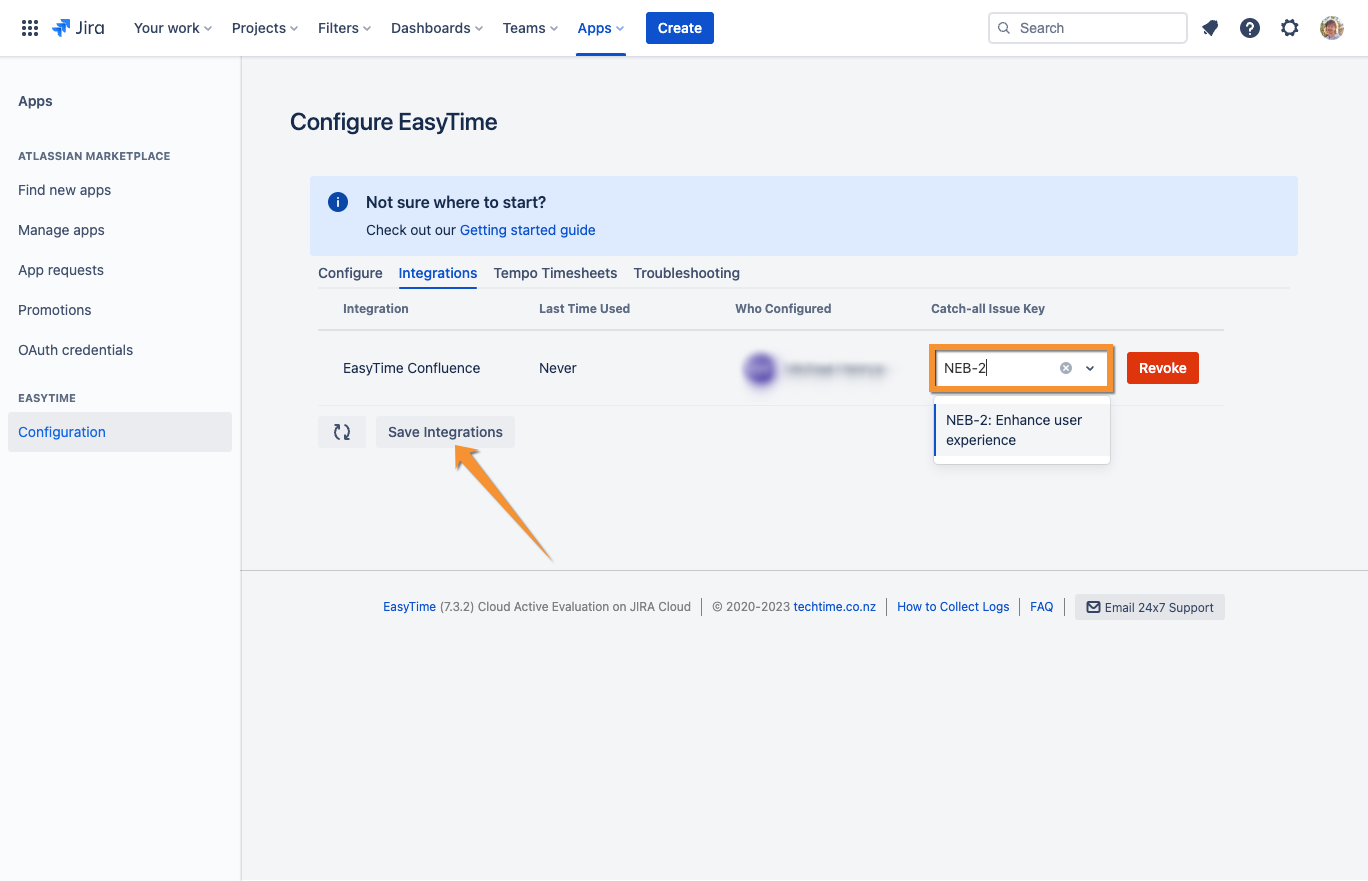This screenshot has height=881, width=1368.
Task: Click the Never last-used cell
Action: tap(558, 368)
